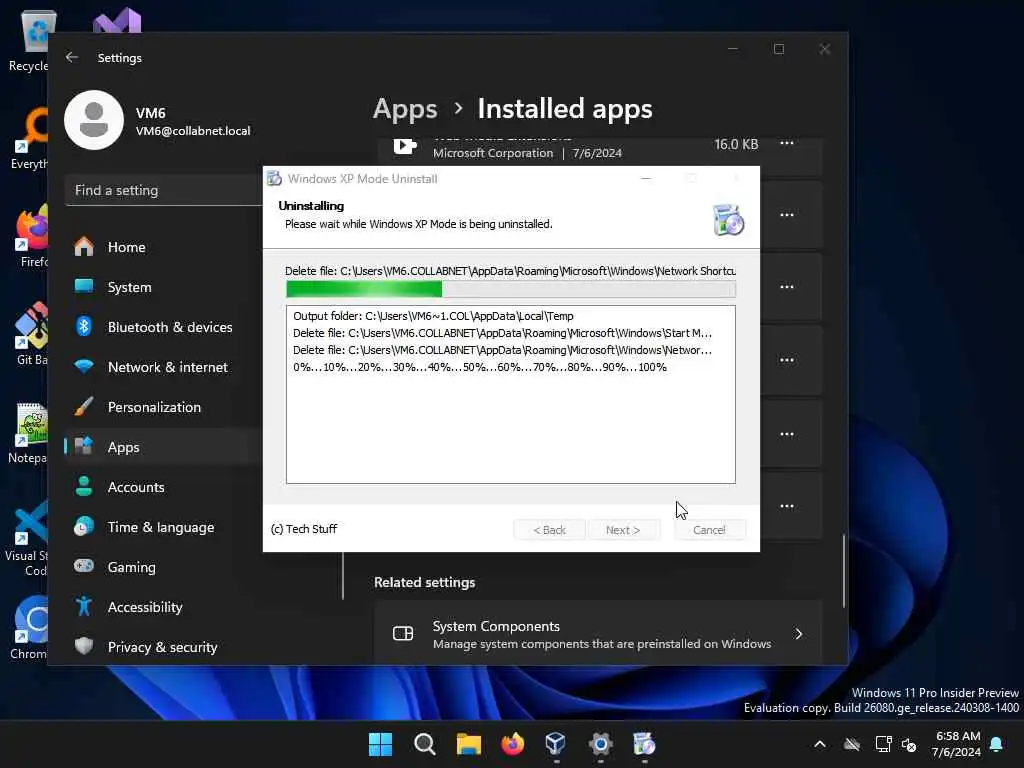This screenshot has width=1024, height=768.
Task: Click the Privacy & security shield icon
Action: [84, 647]
